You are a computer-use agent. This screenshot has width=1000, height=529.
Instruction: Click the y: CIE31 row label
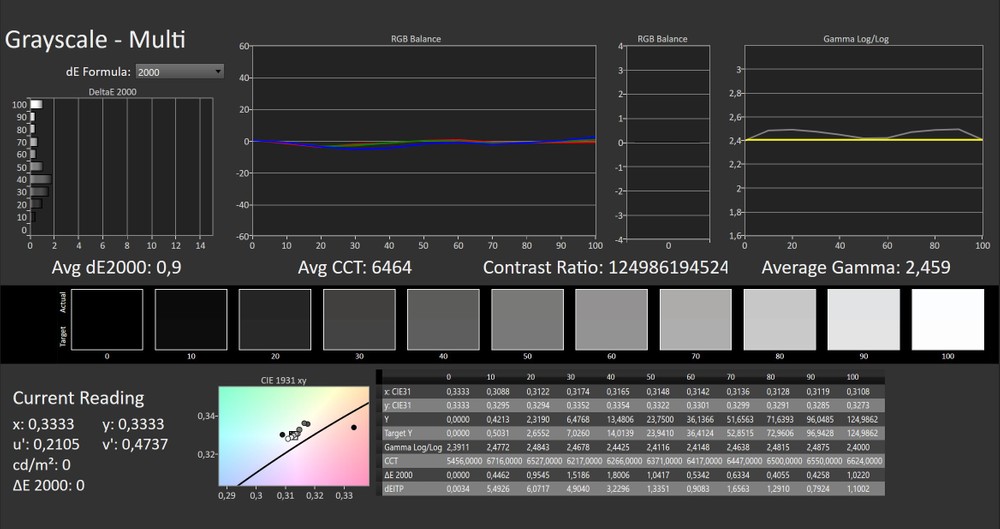pos(397,405)
